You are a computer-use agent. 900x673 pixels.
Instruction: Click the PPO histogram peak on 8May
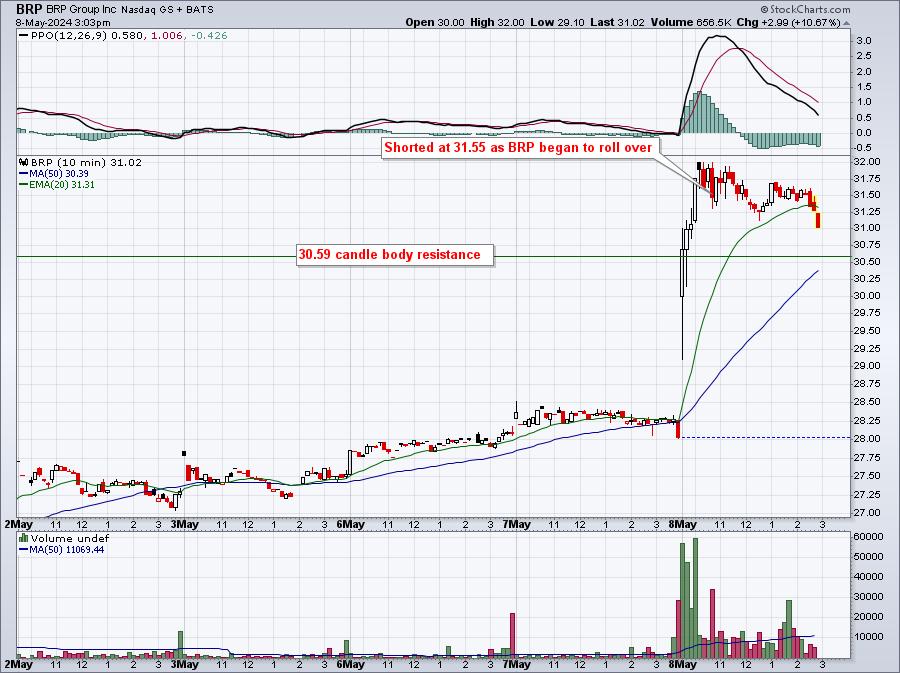(x=699, y=111)
